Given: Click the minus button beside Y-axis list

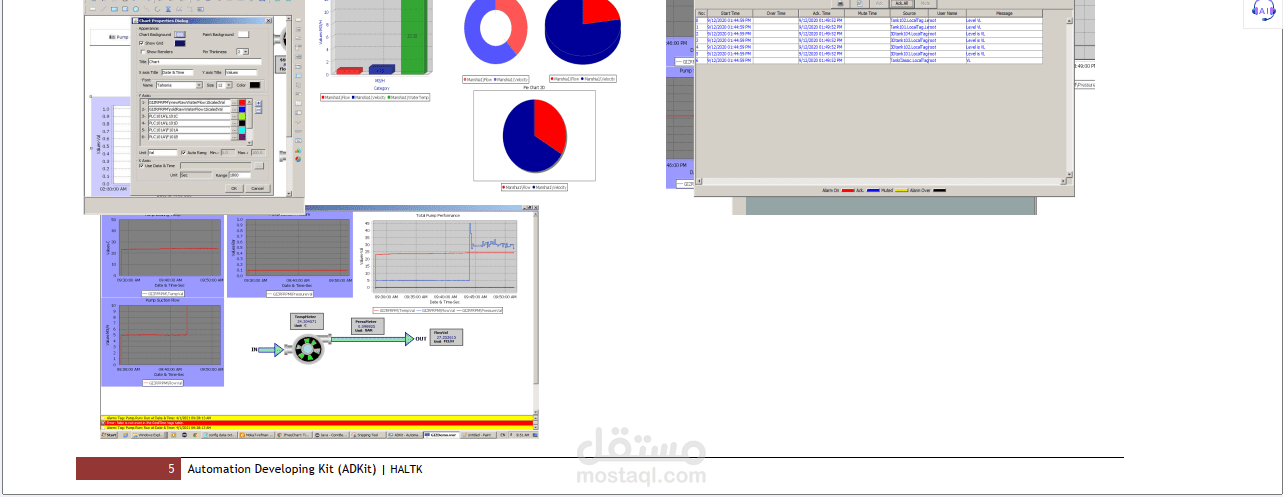Looking at the screenshot, I should point(258,110).
